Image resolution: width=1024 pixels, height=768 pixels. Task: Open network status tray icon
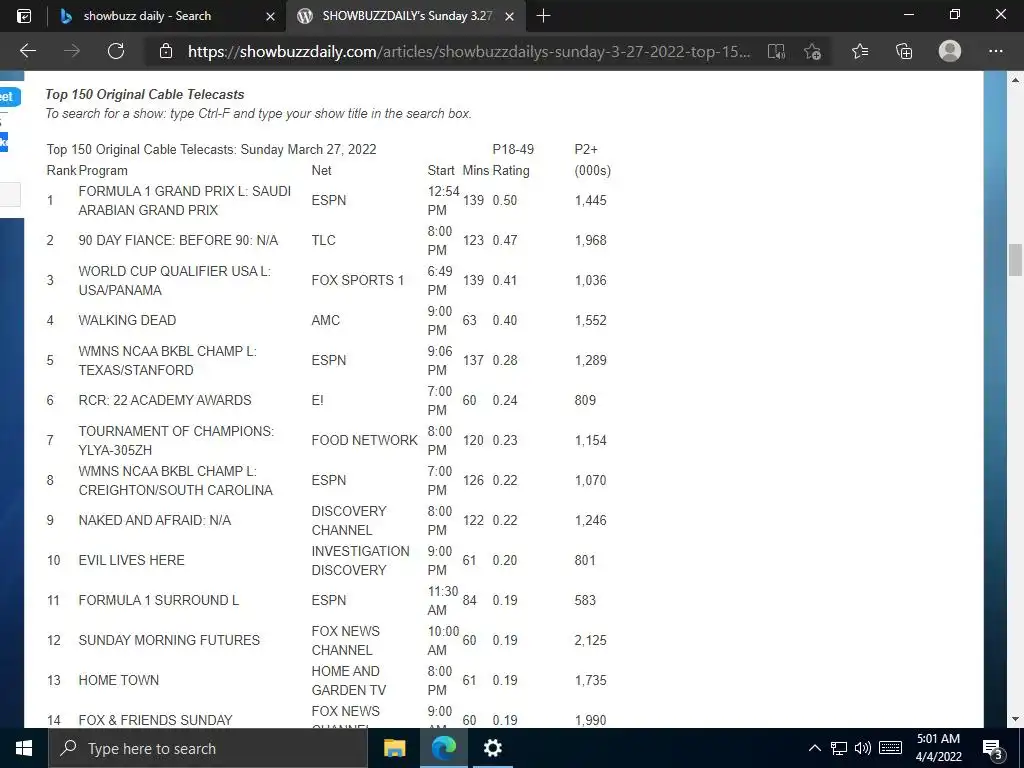(x=839, y=748)
